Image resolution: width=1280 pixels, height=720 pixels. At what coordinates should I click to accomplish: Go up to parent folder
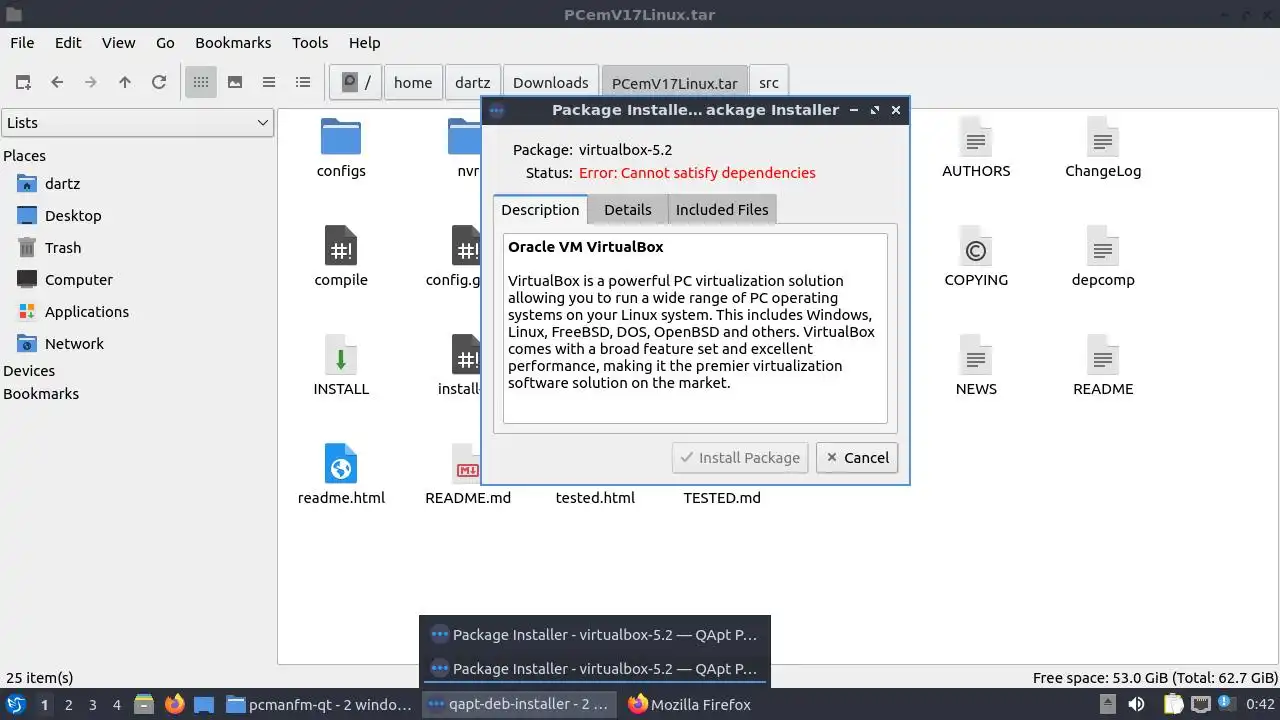pyautogui.click(x=125, y=82)
